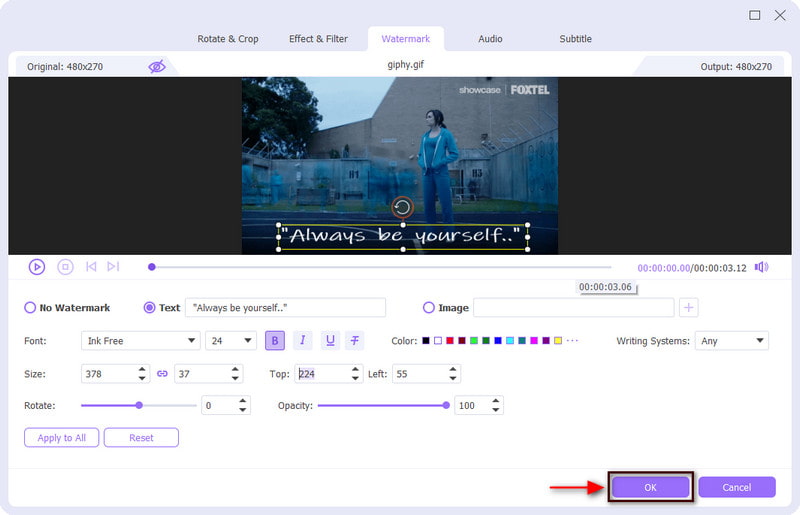The image size is (800, 515).
Task: Add a watermark image with plus button
Action: 688,307
